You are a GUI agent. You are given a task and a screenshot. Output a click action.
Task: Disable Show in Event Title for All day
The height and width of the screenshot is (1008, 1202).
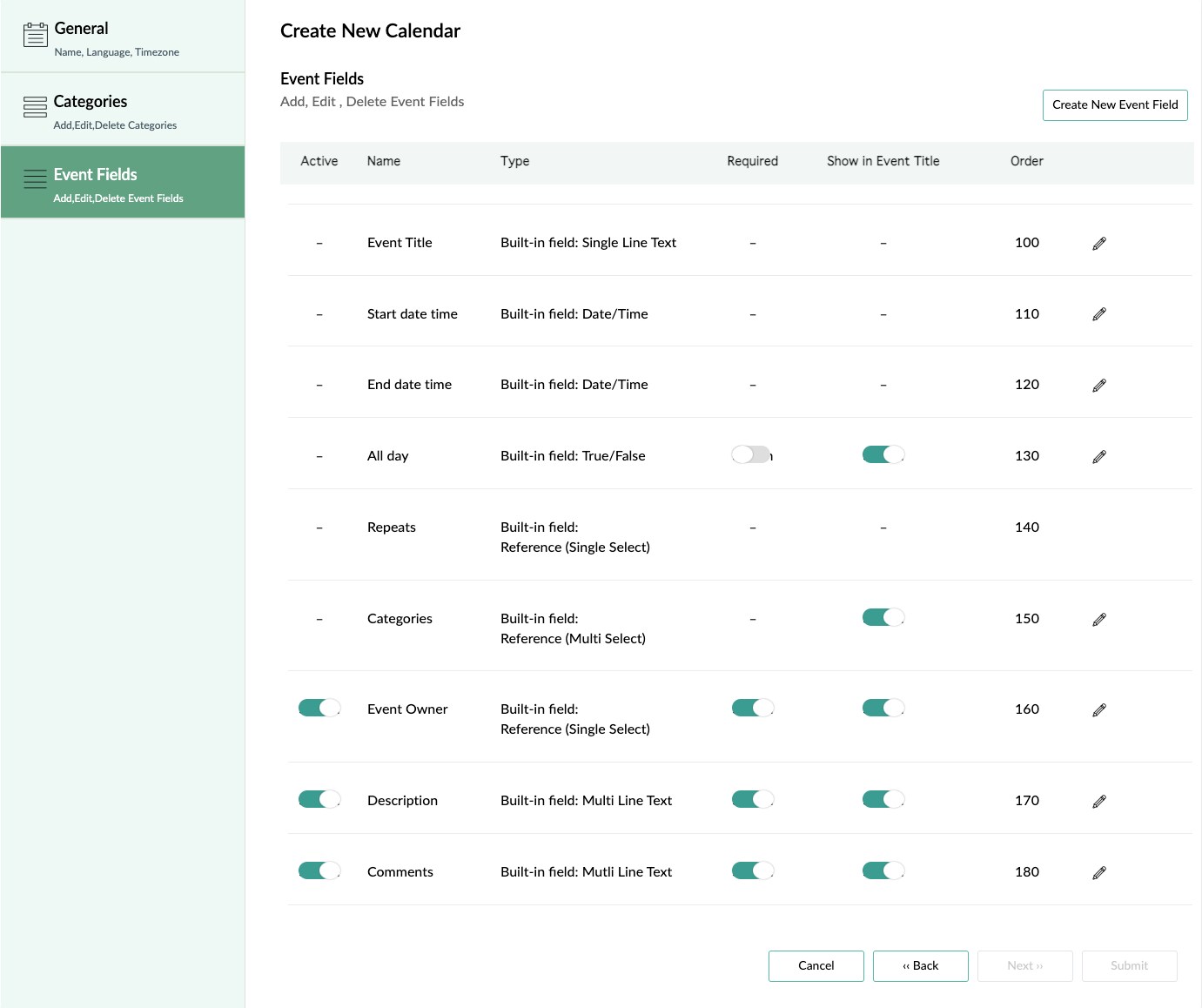tap(883, 454)
